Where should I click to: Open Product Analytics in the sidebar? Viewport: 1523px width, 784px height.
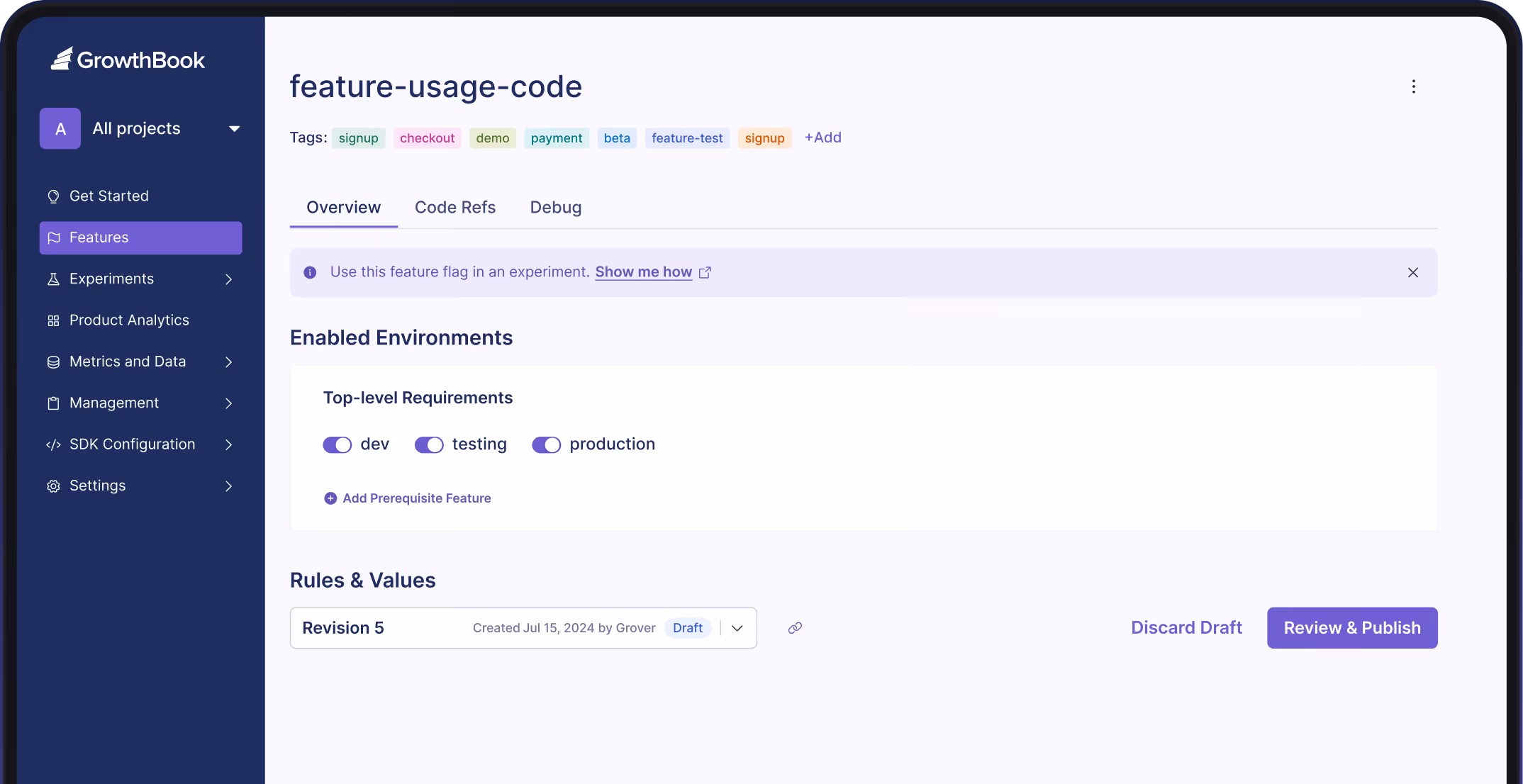pyautogui.click(x=140, y=320)
